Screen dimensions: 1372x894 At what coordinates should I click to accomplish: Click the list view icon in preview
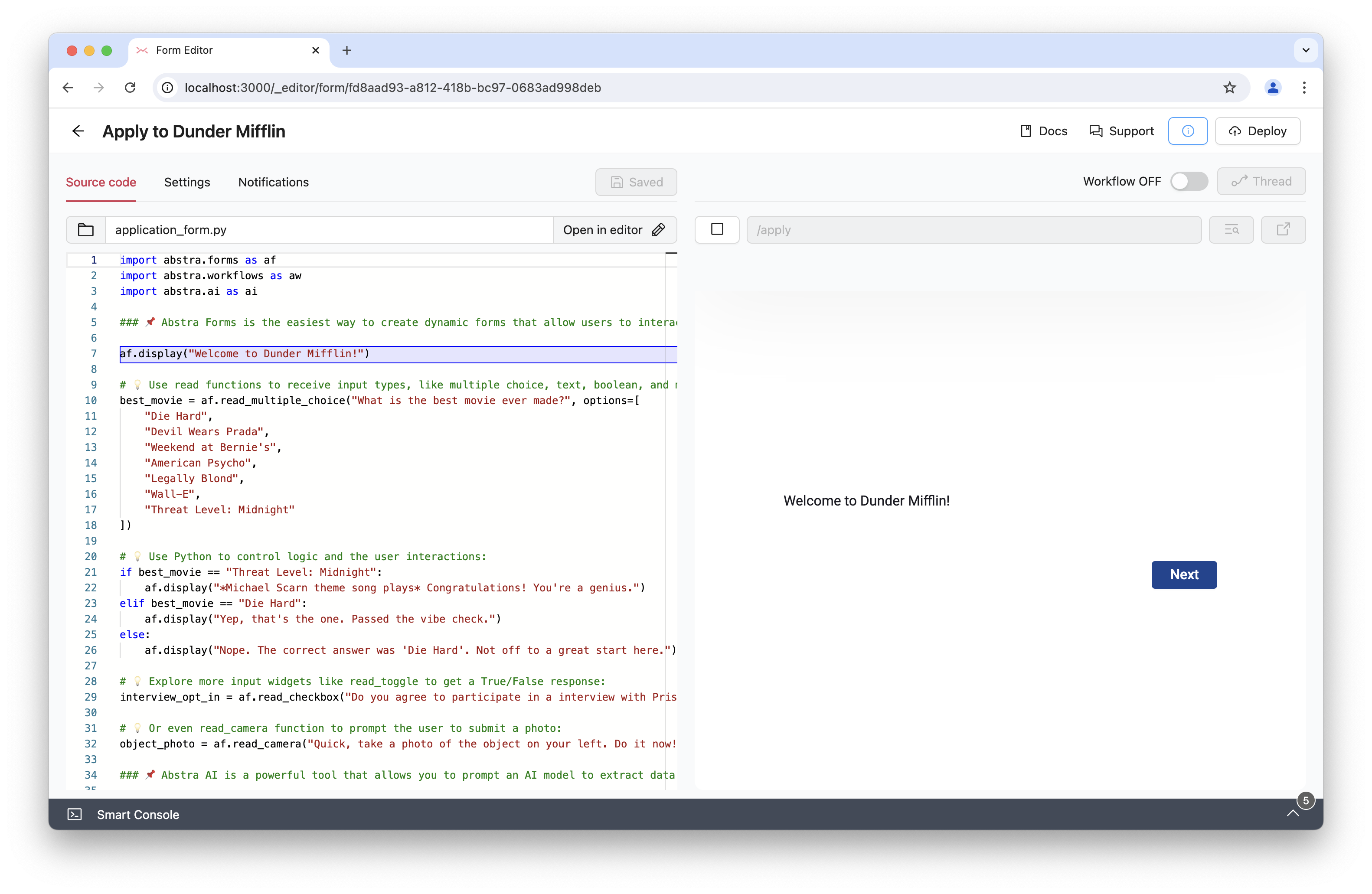1231,230
